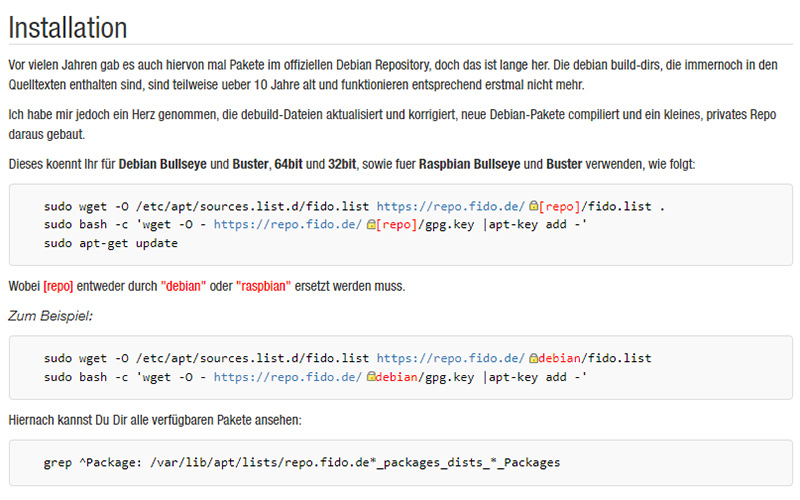The width and height of the screenshot is (800, 500).
Task: Click the italic 'Zum Beispiel:' text
Action: pyautogui.click(x=51, y=316)
